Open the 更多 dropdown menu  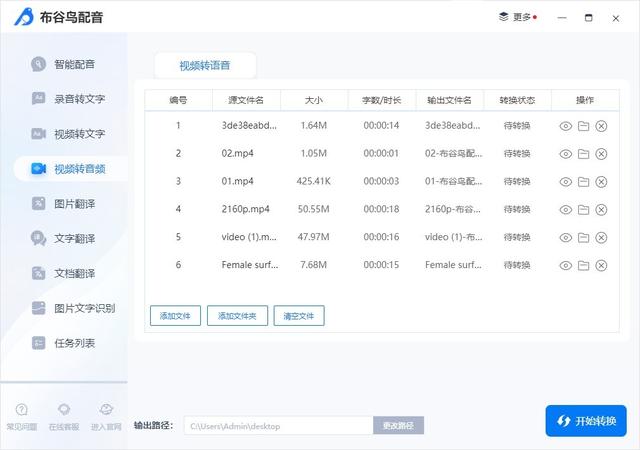coord(517,17)
